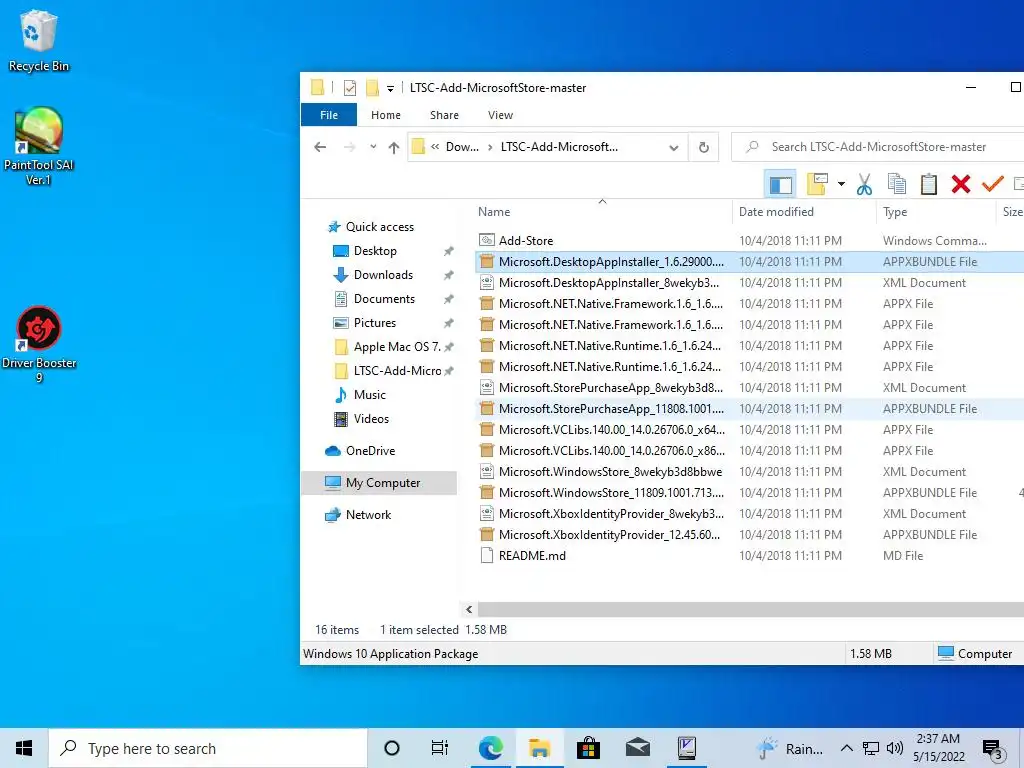Sort by the Name column header
Image resolution: width=1024 pixels, height=768 pixels.
click(x=494, y=212)
